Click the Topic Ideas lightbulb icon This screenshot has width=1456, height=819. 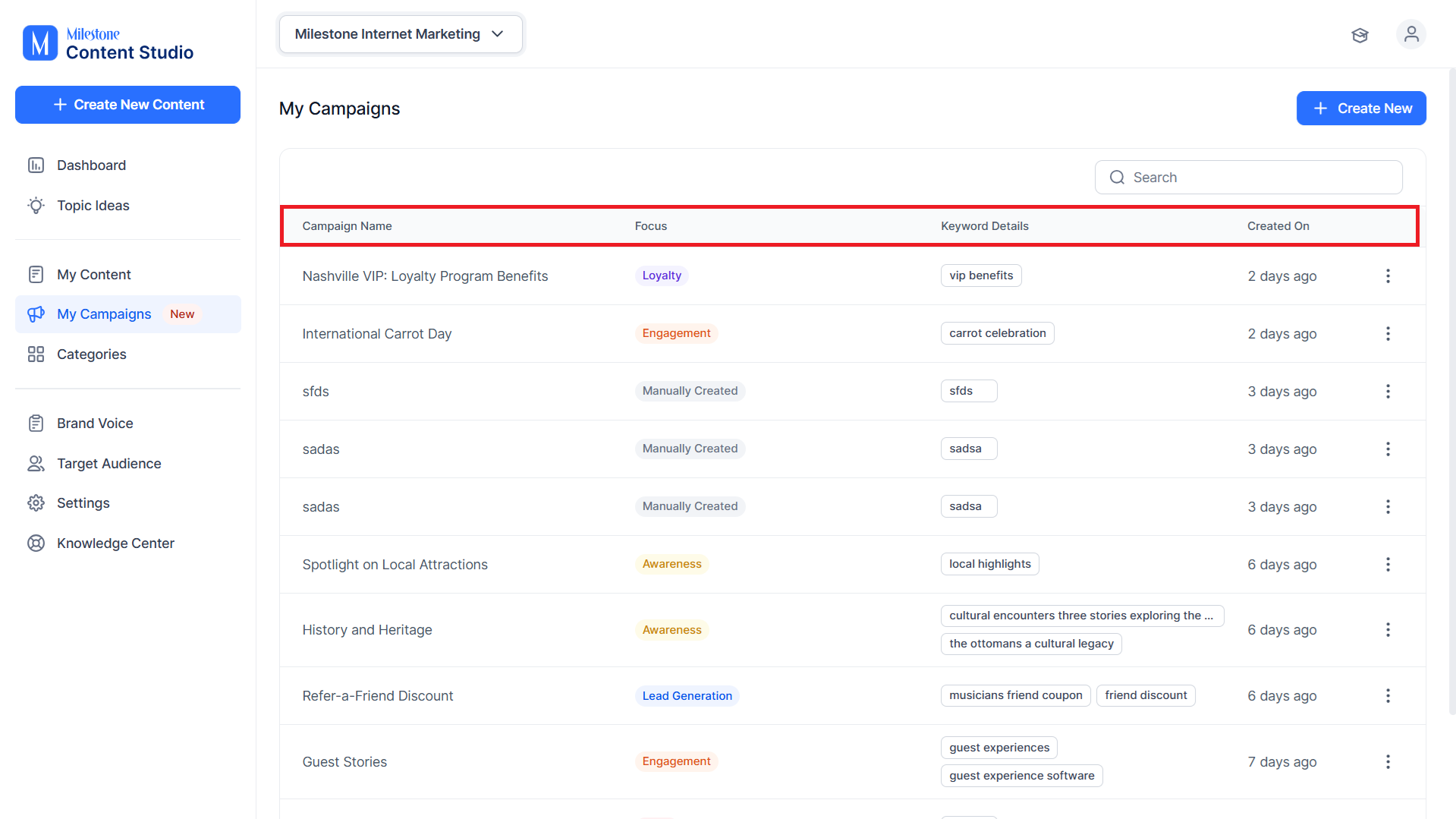click(36, 206)
